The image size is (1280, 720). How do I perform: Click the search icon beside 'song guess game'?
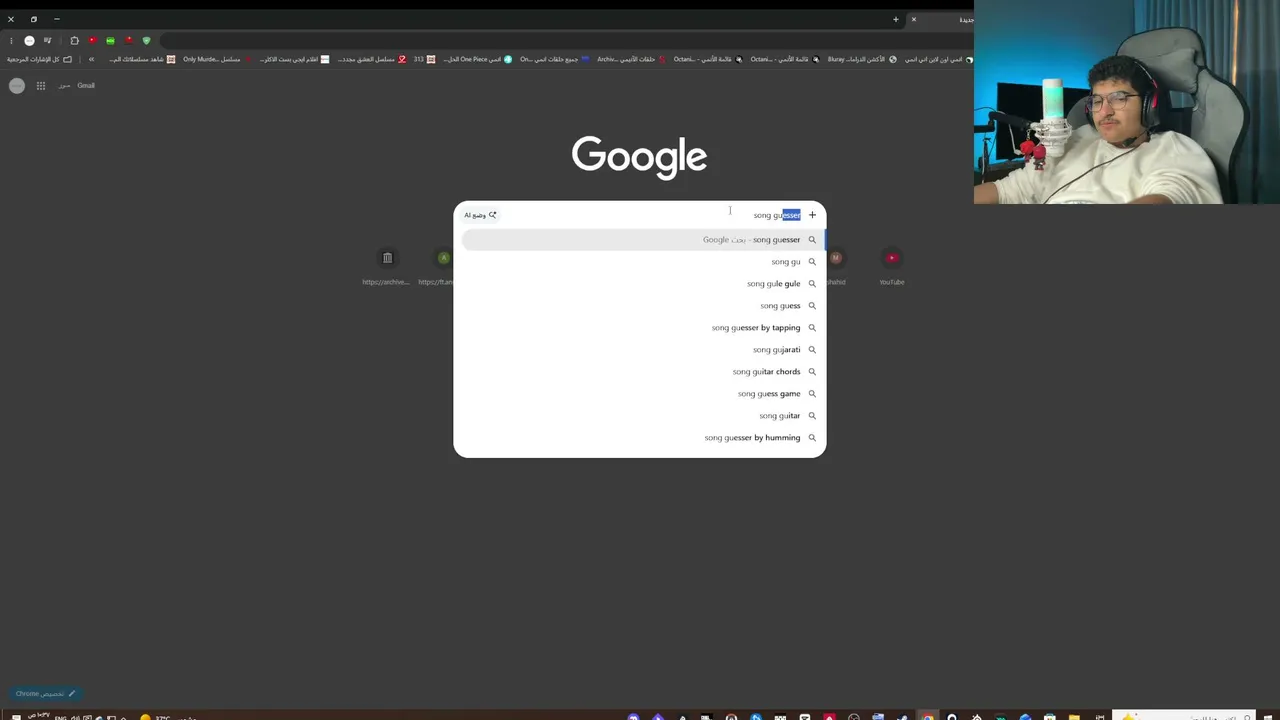812,394
